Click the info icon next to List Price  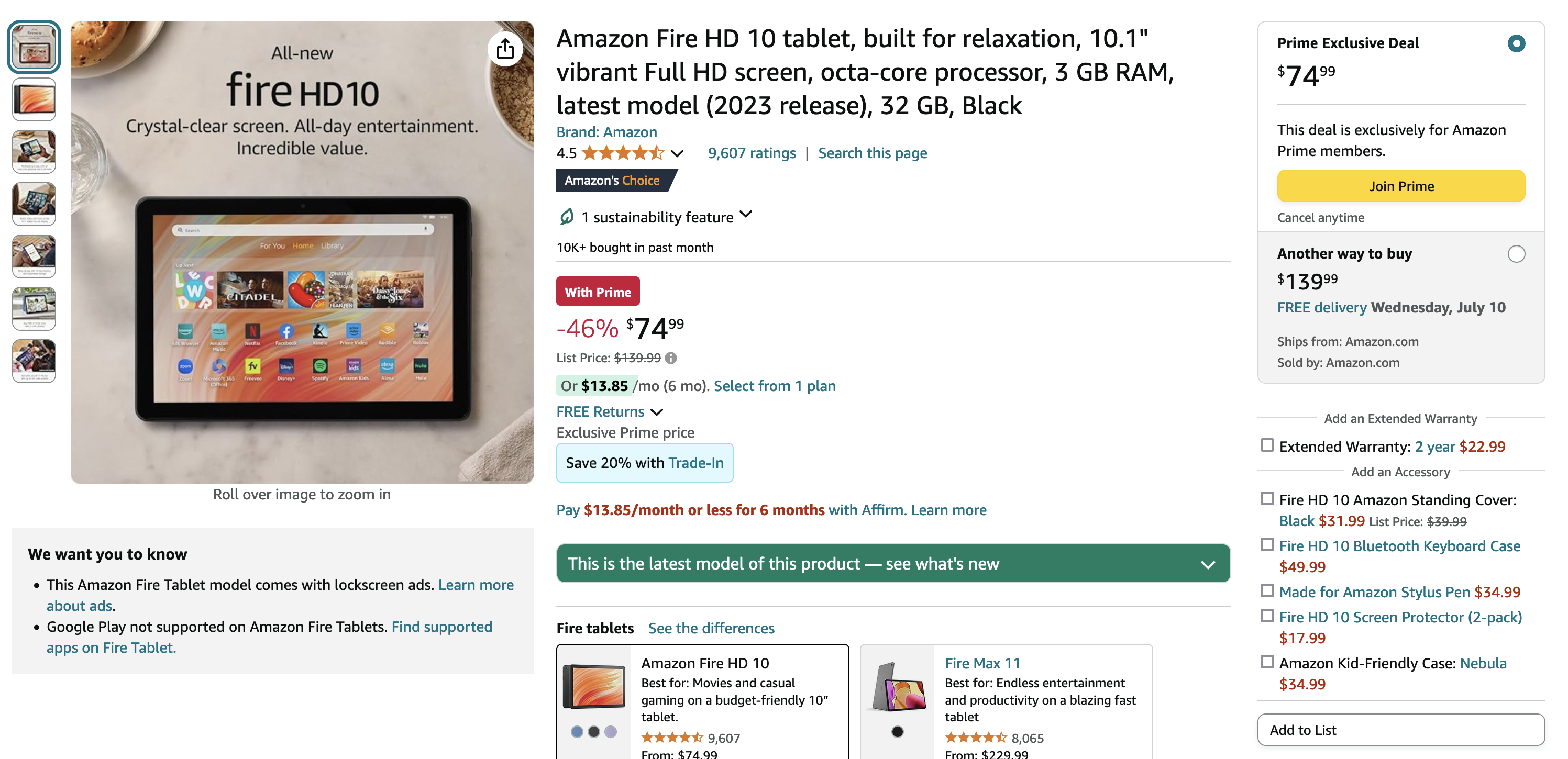(x=671, y=358)
